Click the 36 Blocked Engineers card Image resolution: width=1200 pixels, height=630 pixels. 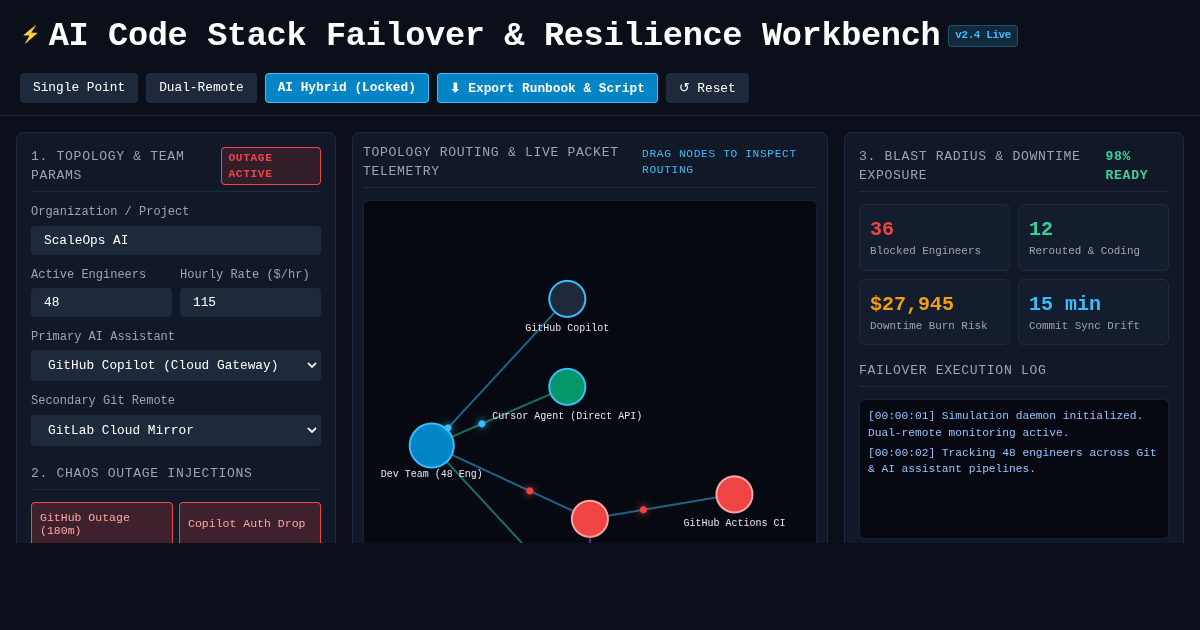(934, 238)
